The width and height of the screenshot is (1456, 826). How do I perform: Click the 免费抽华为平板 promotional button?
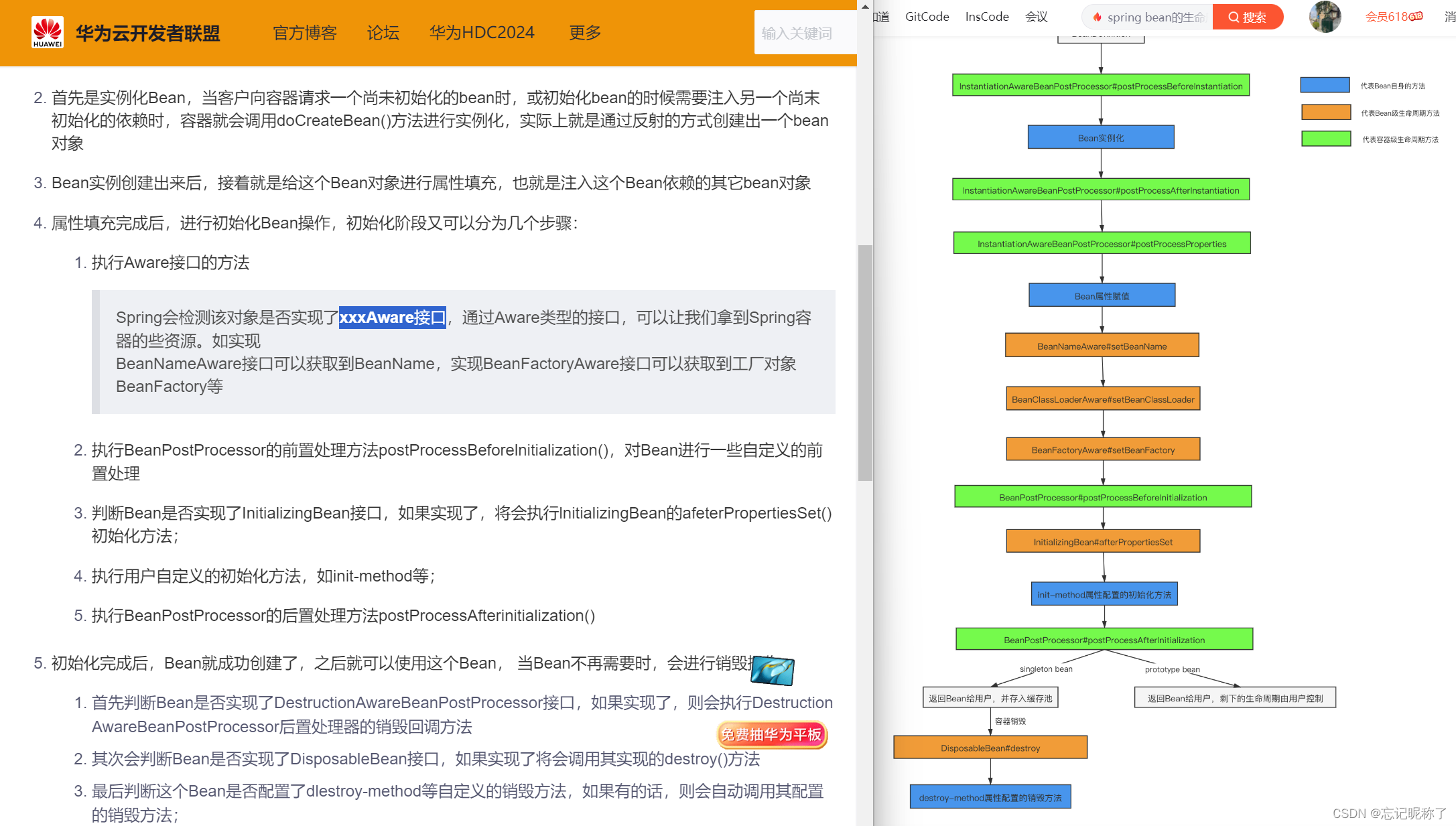[x=772, y=735]
